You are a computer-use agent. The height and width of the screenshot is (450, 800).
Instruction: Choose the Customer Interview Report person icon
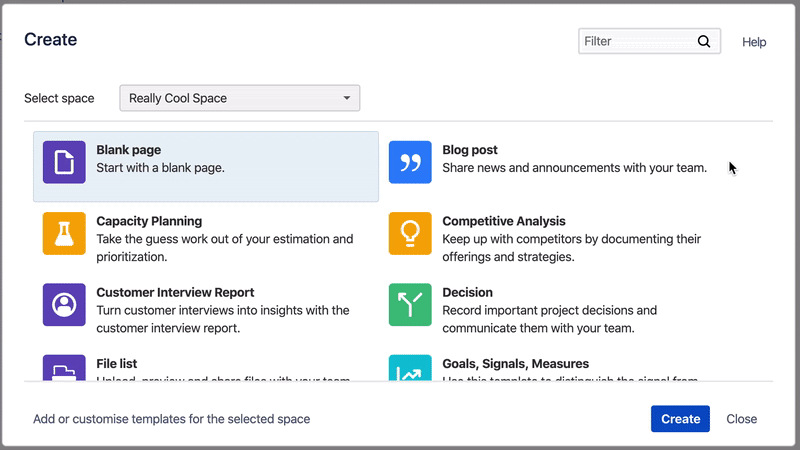click(x=64, y=304)
